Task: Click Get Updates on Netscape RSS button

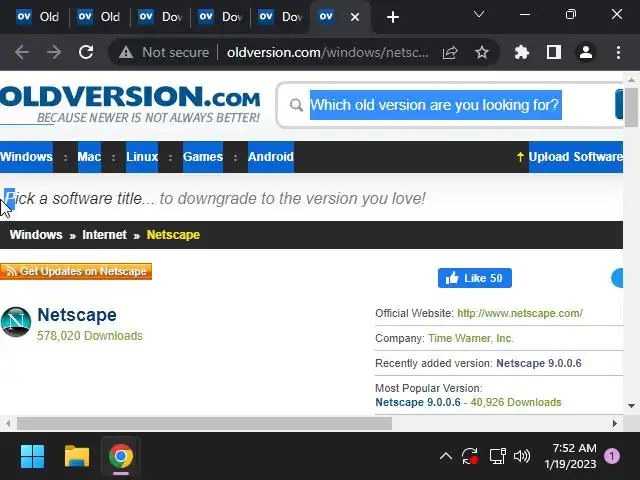Action: [x=76, y=271]
